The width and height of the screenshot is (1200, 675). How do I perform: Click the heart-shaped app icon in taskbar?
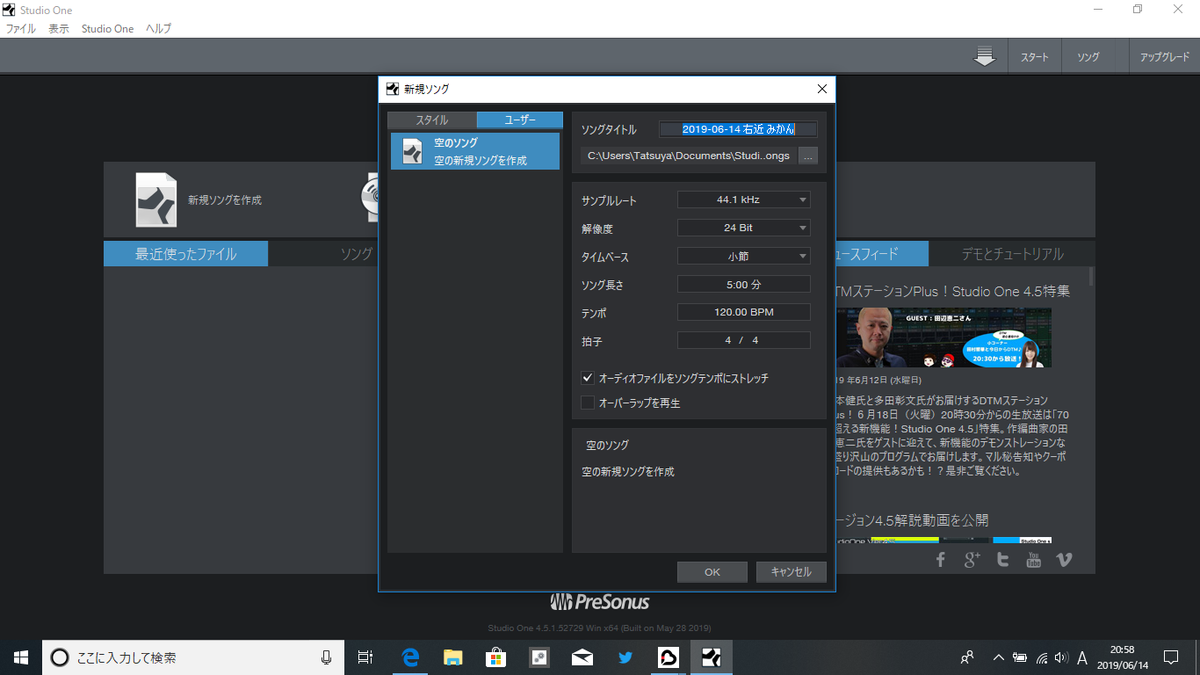(x=669, y=657)
